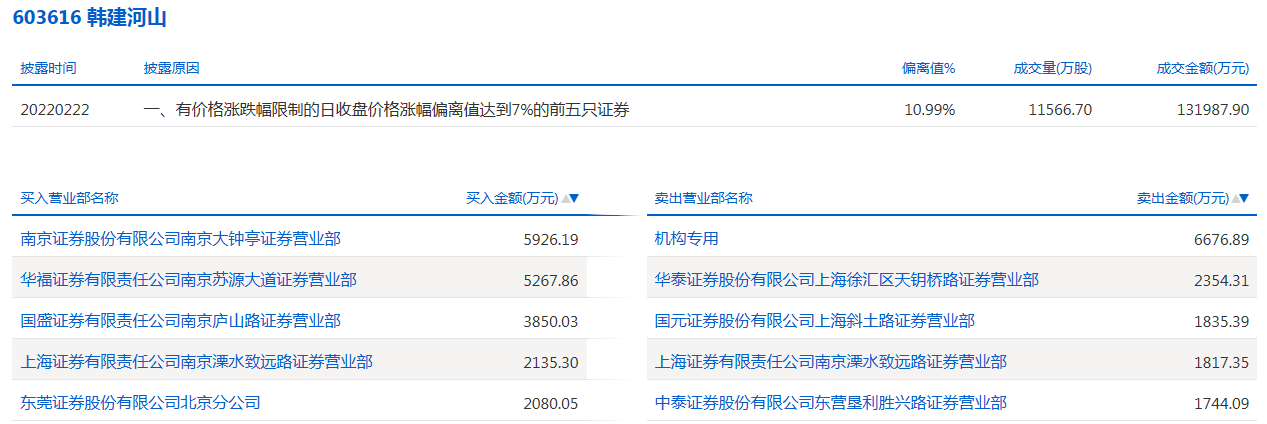Select turnover value 131987.90
1267x424 pixels.
(1213, 110)
